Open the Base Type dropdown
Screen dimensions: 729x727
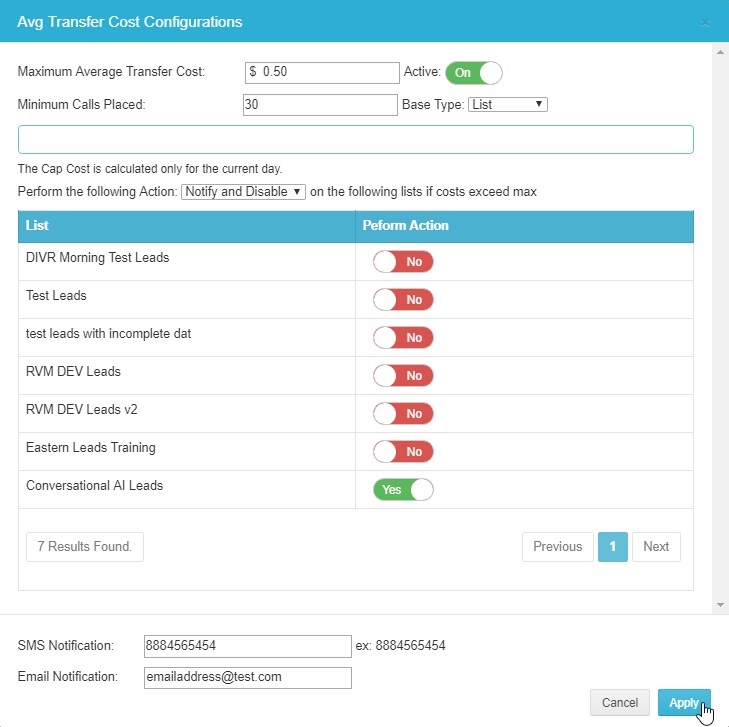[507, 104]
